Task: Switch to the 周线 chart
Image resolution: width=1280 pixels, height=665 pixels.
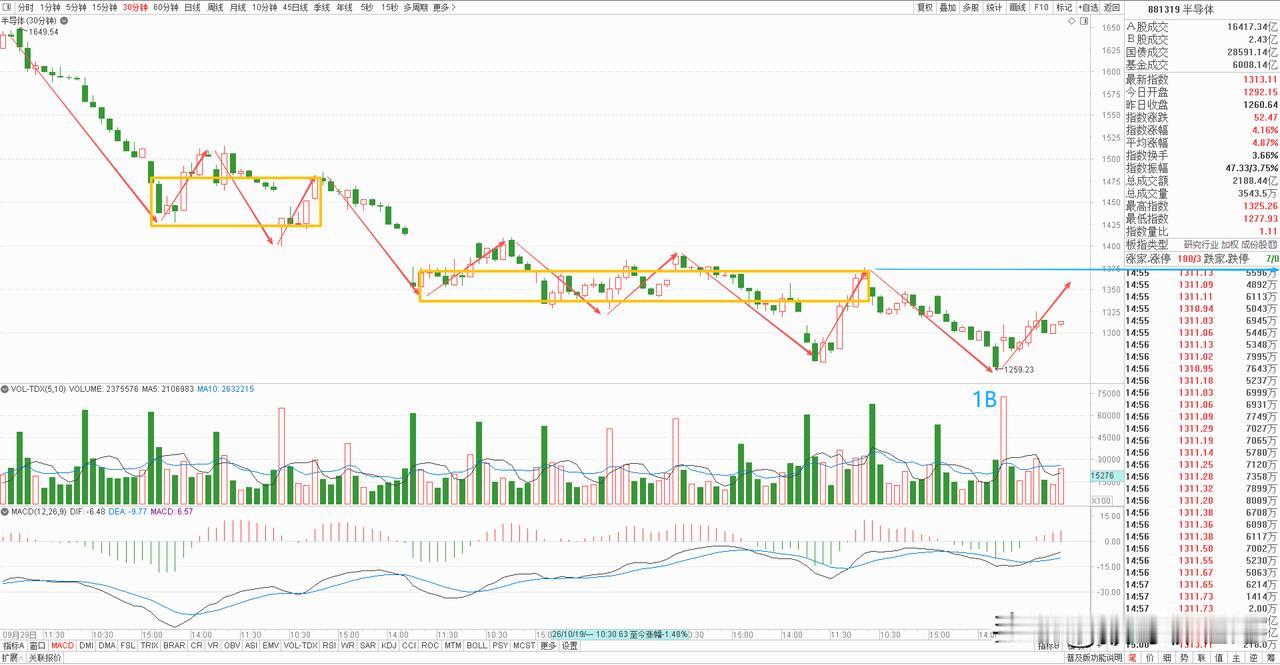Action: coord(215,7)
